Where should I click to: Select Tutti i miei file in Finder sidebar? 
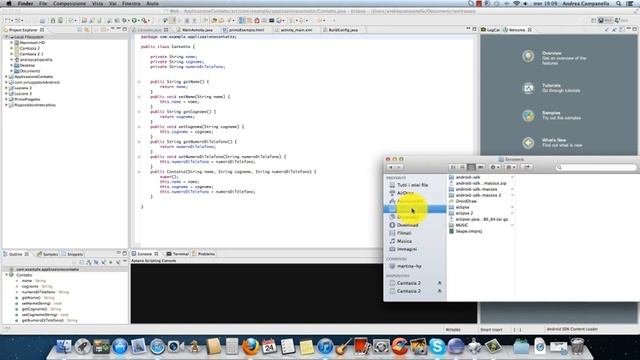412,185
